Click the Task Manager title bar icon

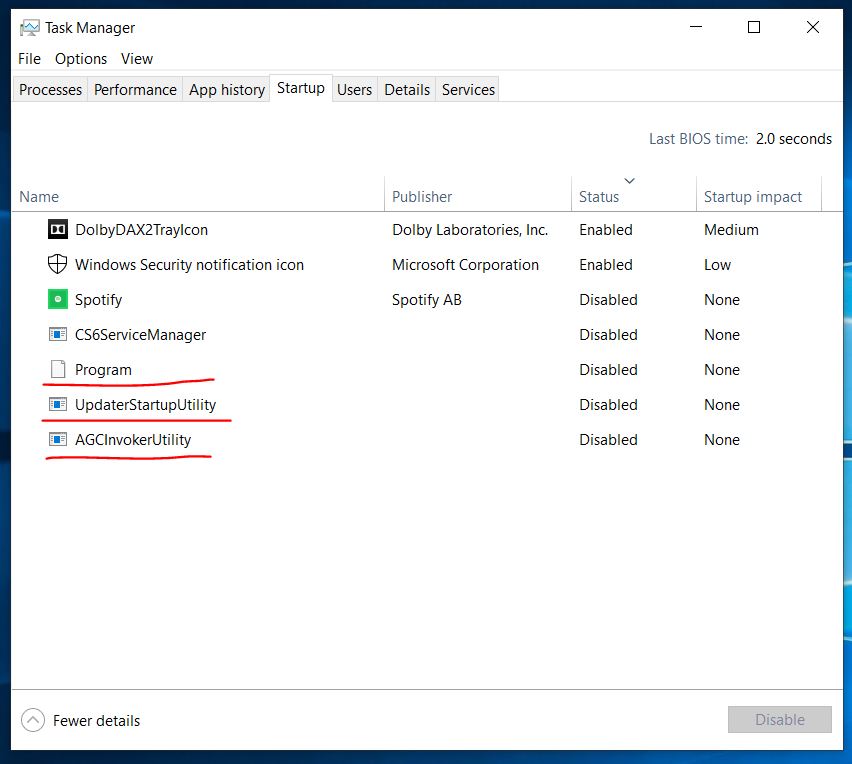point(29,28)
